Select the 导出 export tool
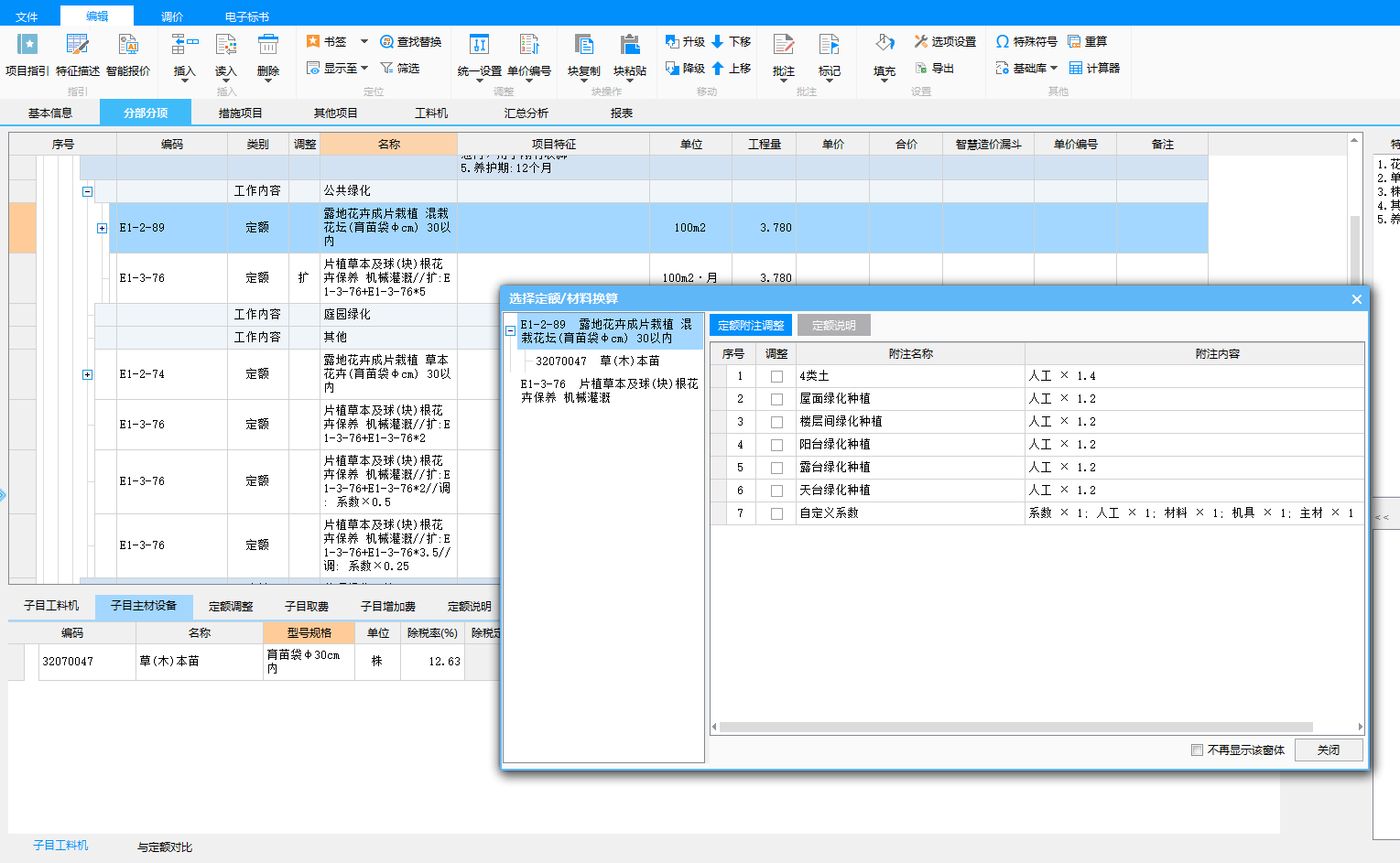1400x863 pixels. 934,68
